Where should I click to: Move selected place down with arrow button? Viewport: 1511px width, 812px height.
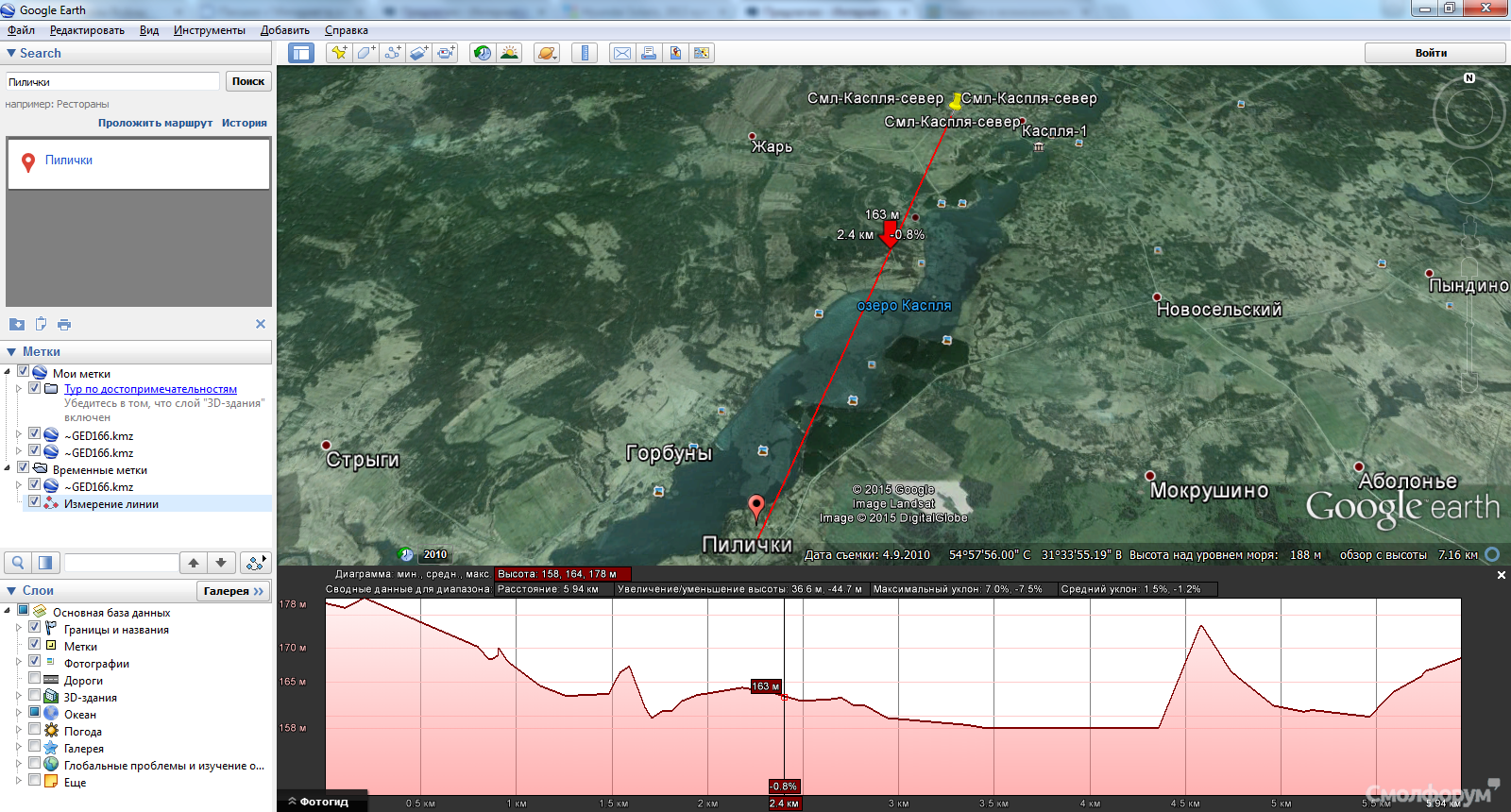tap(221, 563)
